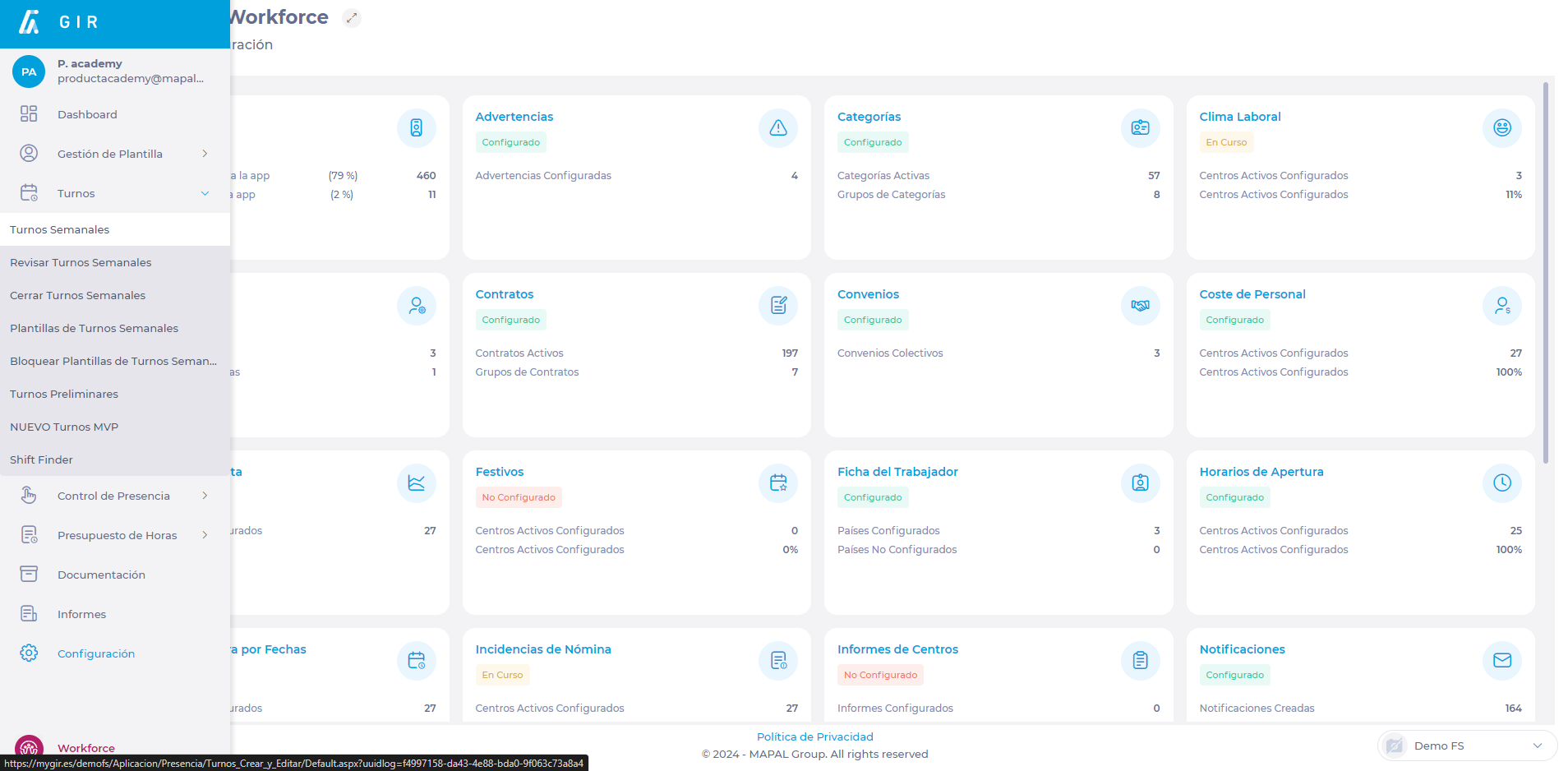Select the Horarios de Apertura clock icon
This screenshot has width=1568, height=771.
[1501, 483]
